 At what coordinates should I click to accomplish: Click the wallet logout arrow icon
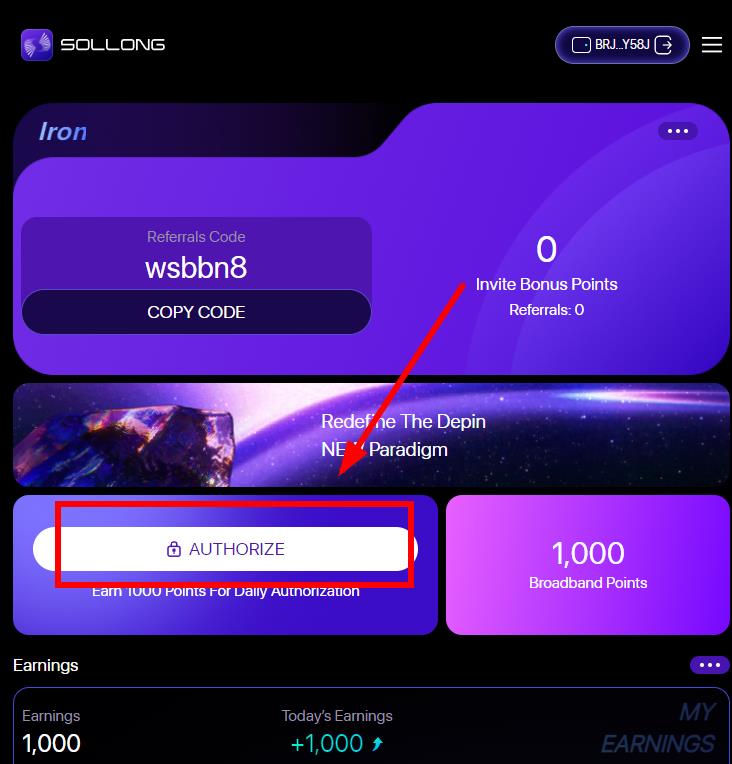point(664,45)
